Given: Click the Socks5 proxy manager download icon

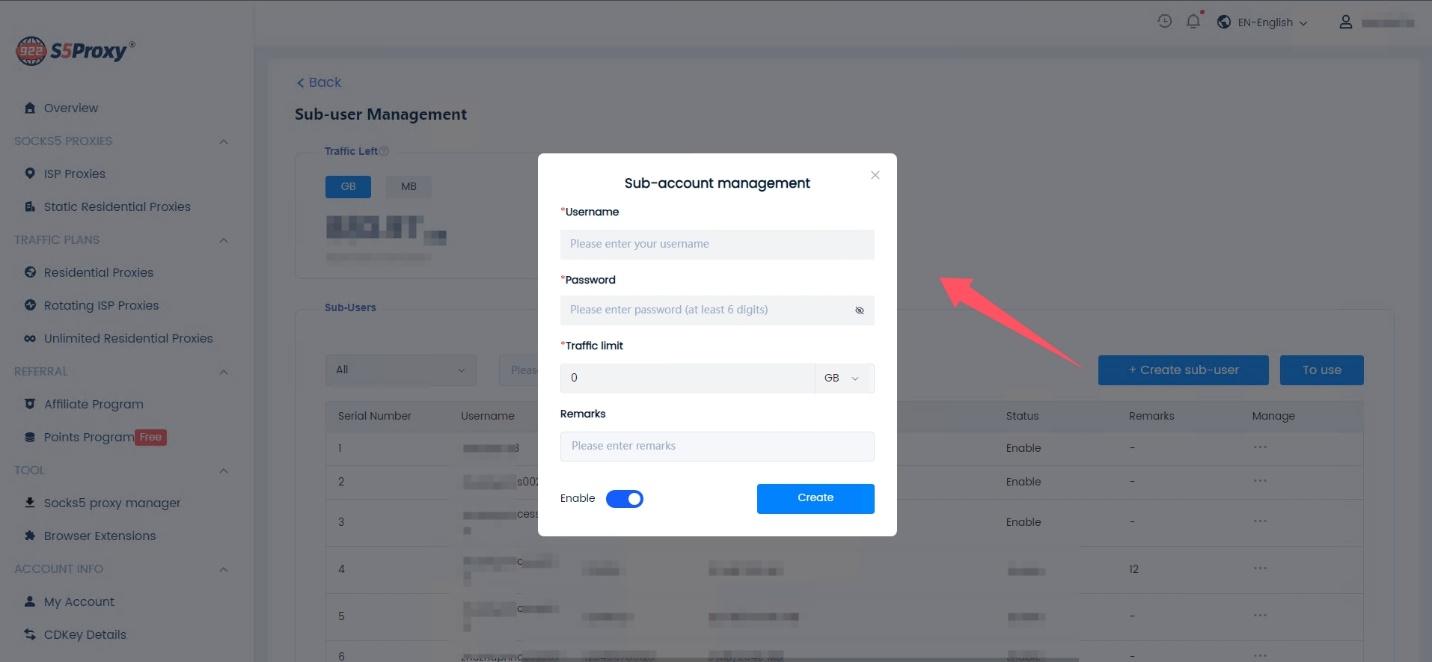Looking at the screenshot, I should (30, 503).
